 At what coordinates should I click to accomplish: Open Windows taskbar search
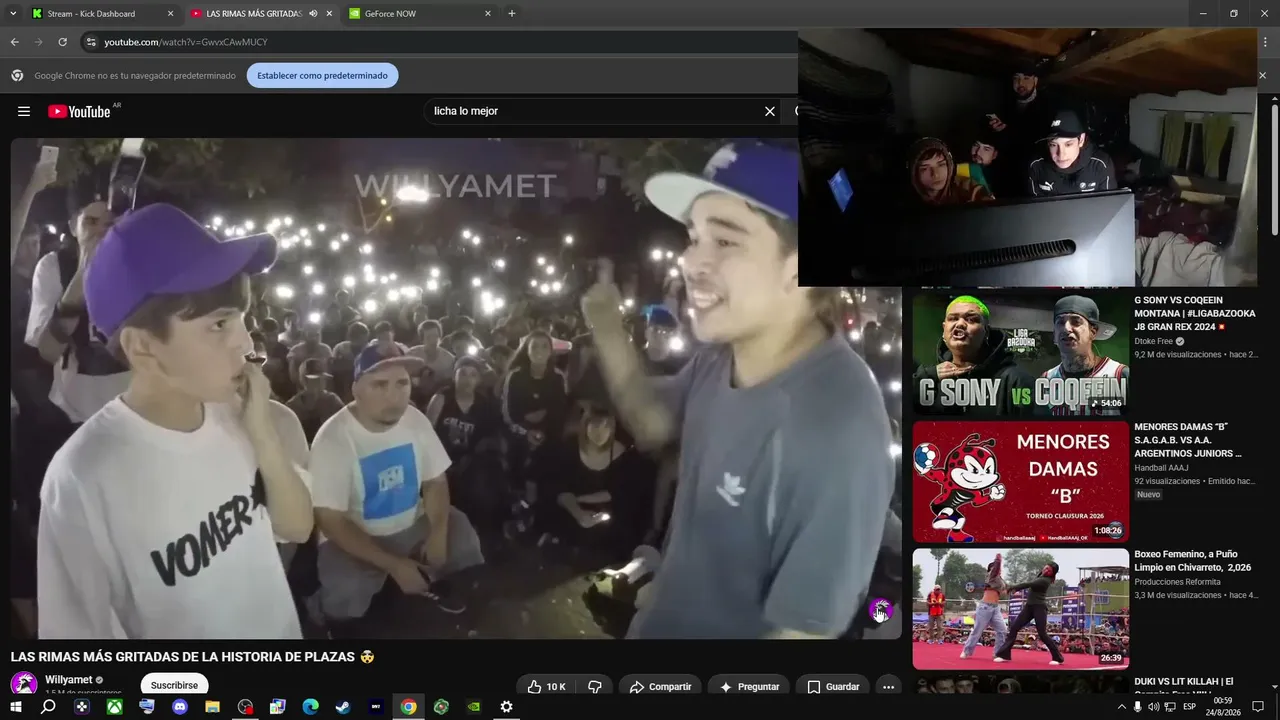click(x=48, y=707)
